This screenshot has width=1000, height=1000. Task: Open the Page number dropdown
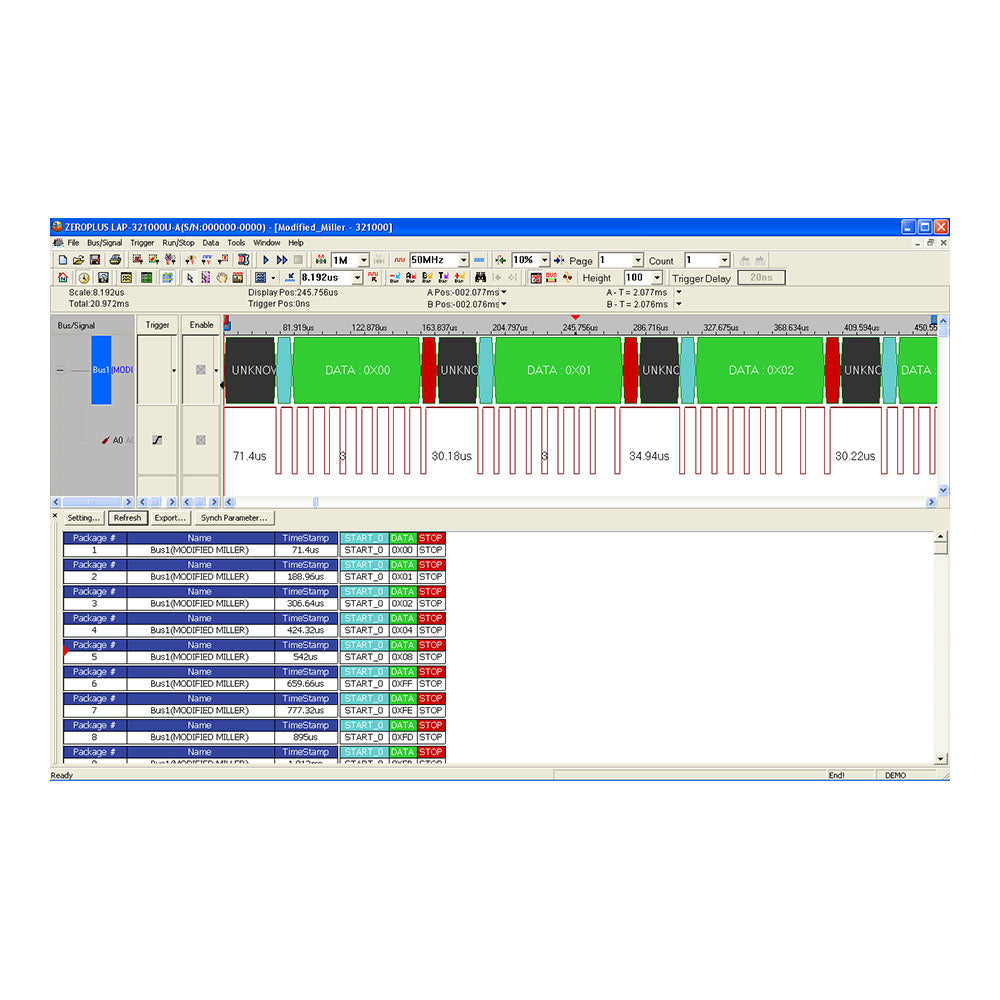(638, 260)
